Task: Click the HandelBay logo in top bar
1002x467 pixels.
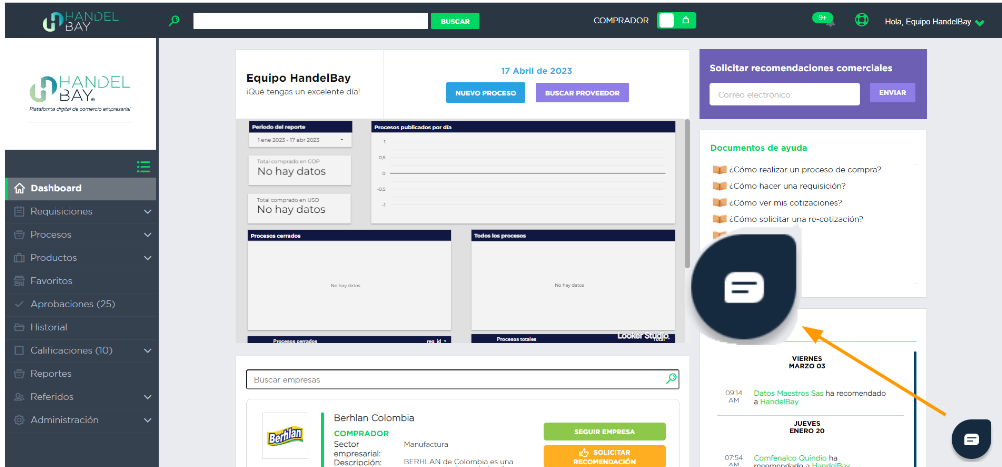Action: click(81, 20)
